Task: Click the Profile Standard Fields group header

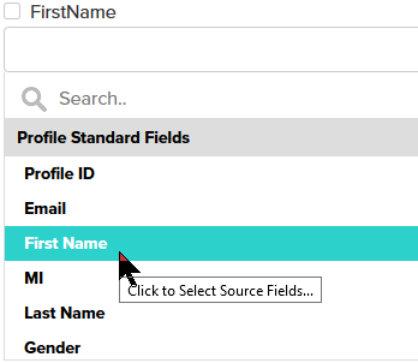Action: coord(211,137)
